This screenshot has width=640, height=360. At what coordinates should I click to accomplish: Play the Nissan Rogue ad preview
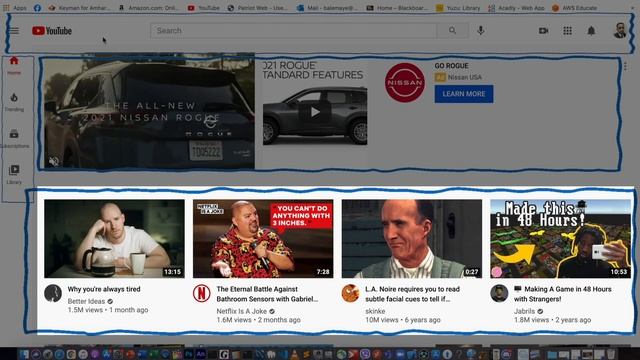[x=315, y=111]
